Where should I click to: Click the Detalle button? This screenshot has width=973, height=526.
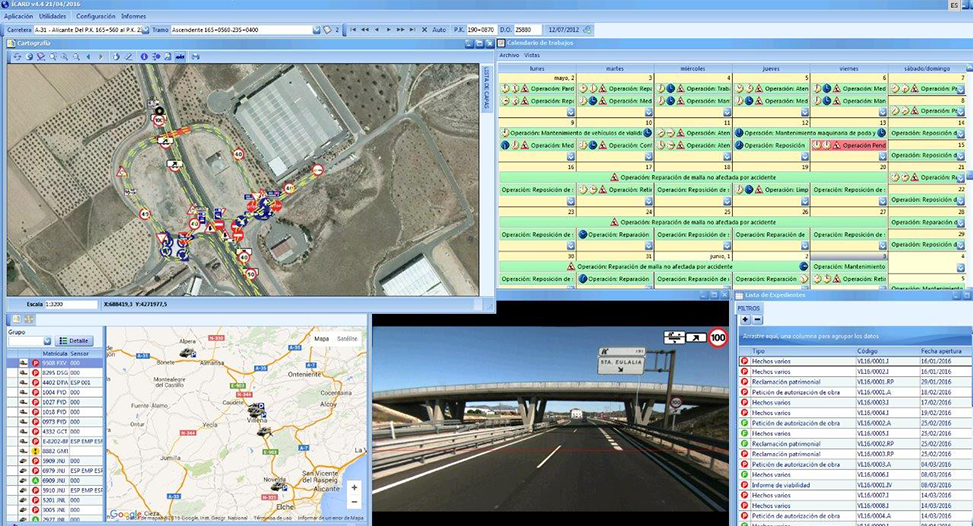[75, 341]
